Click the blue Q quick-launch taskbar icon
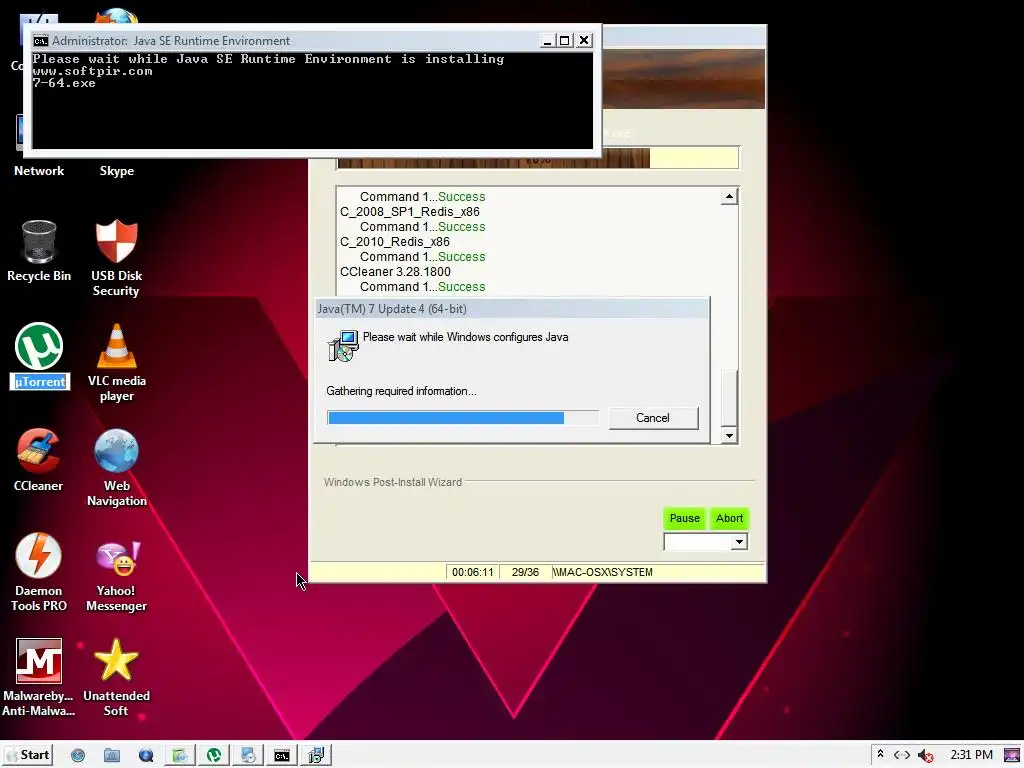 [x=146, y=756]
